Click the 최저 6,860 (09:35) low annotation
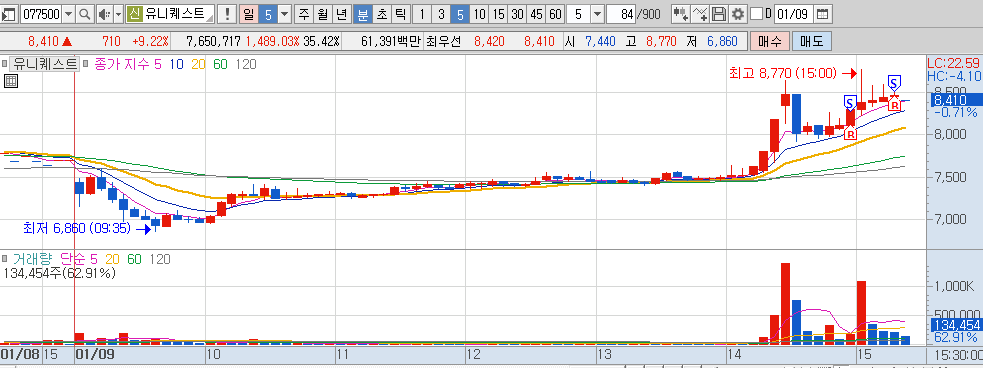This screenshot has height=368, width=983. pos(76,228)
